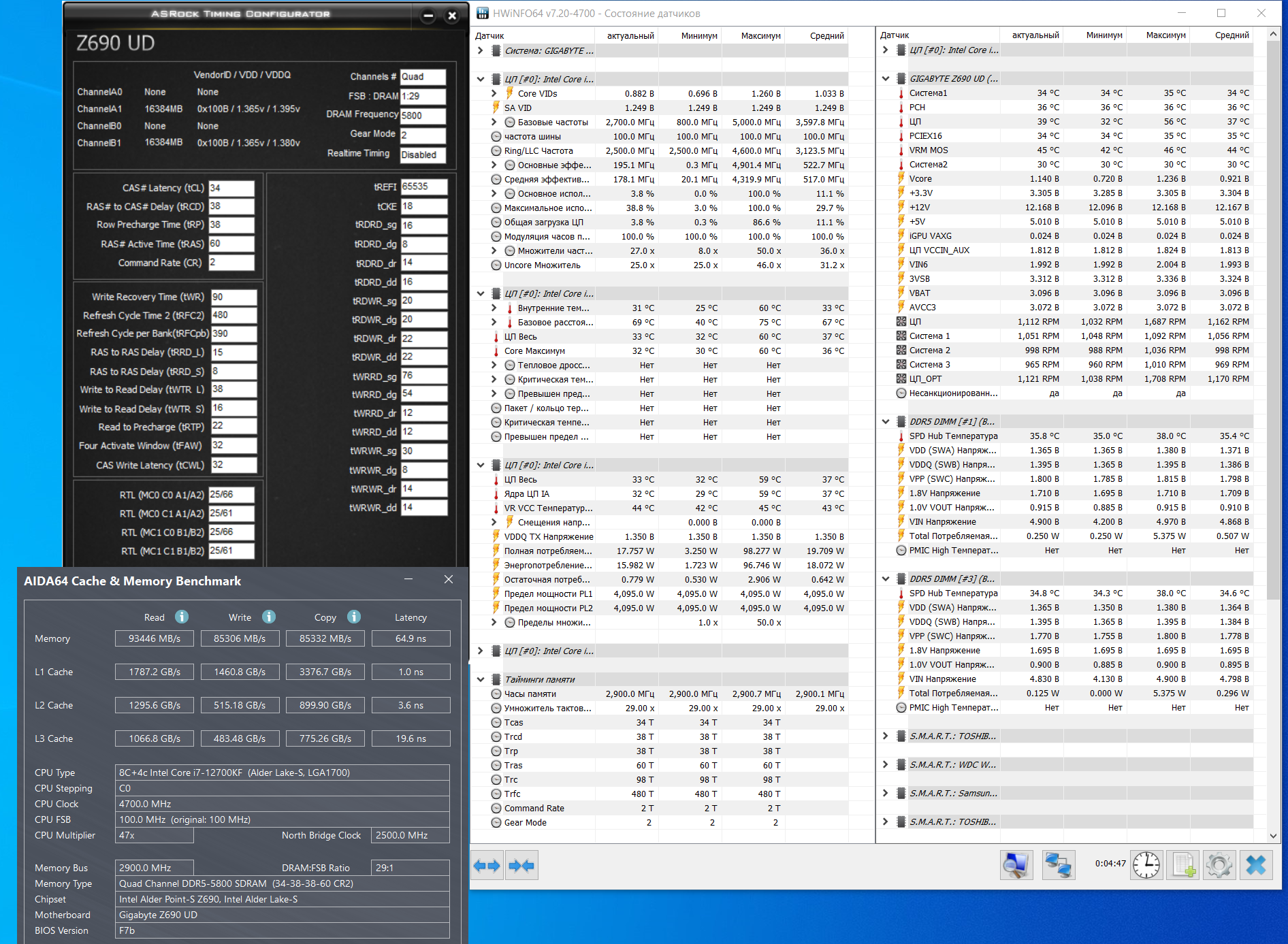This screenshot has width=1288, height=944.
Task: Expand the Смещения напр... row
Action: tap(494, 522)
